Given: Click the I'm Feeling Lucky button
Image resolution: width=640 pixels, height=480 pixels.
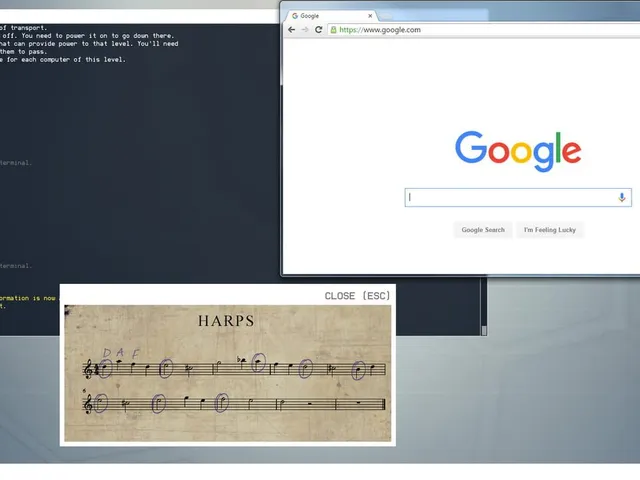Looking at the screenshot, I should pyautogui.click(x=550, y=230).
